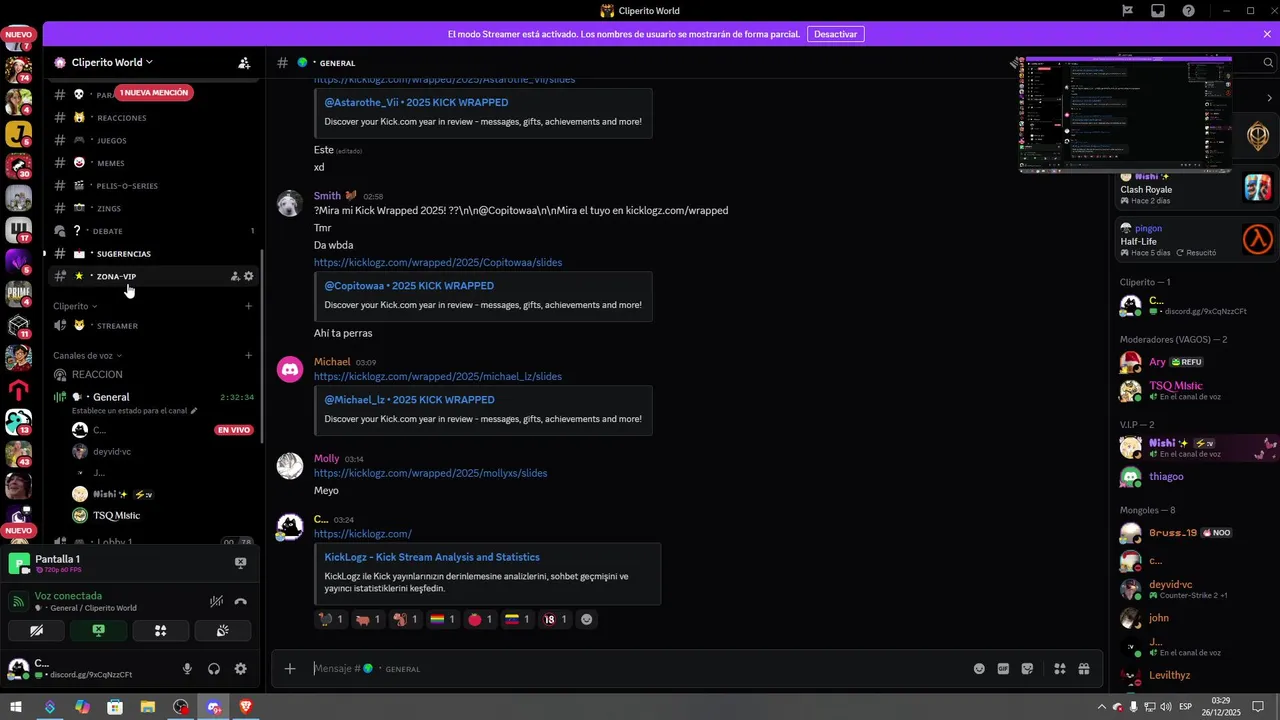This screenshot has width=1280, height=720.
Task: Add a new reaction smiley button
Action: (587, 620)
